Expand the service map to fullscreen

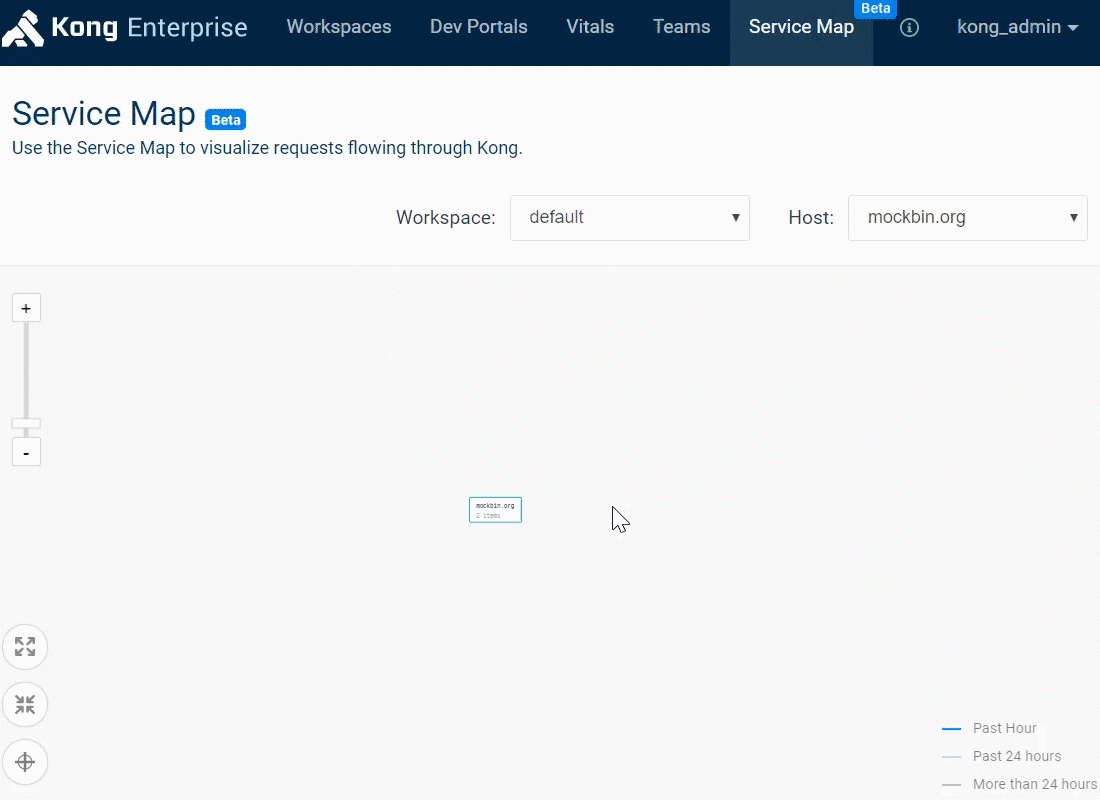tap(25, 646)
